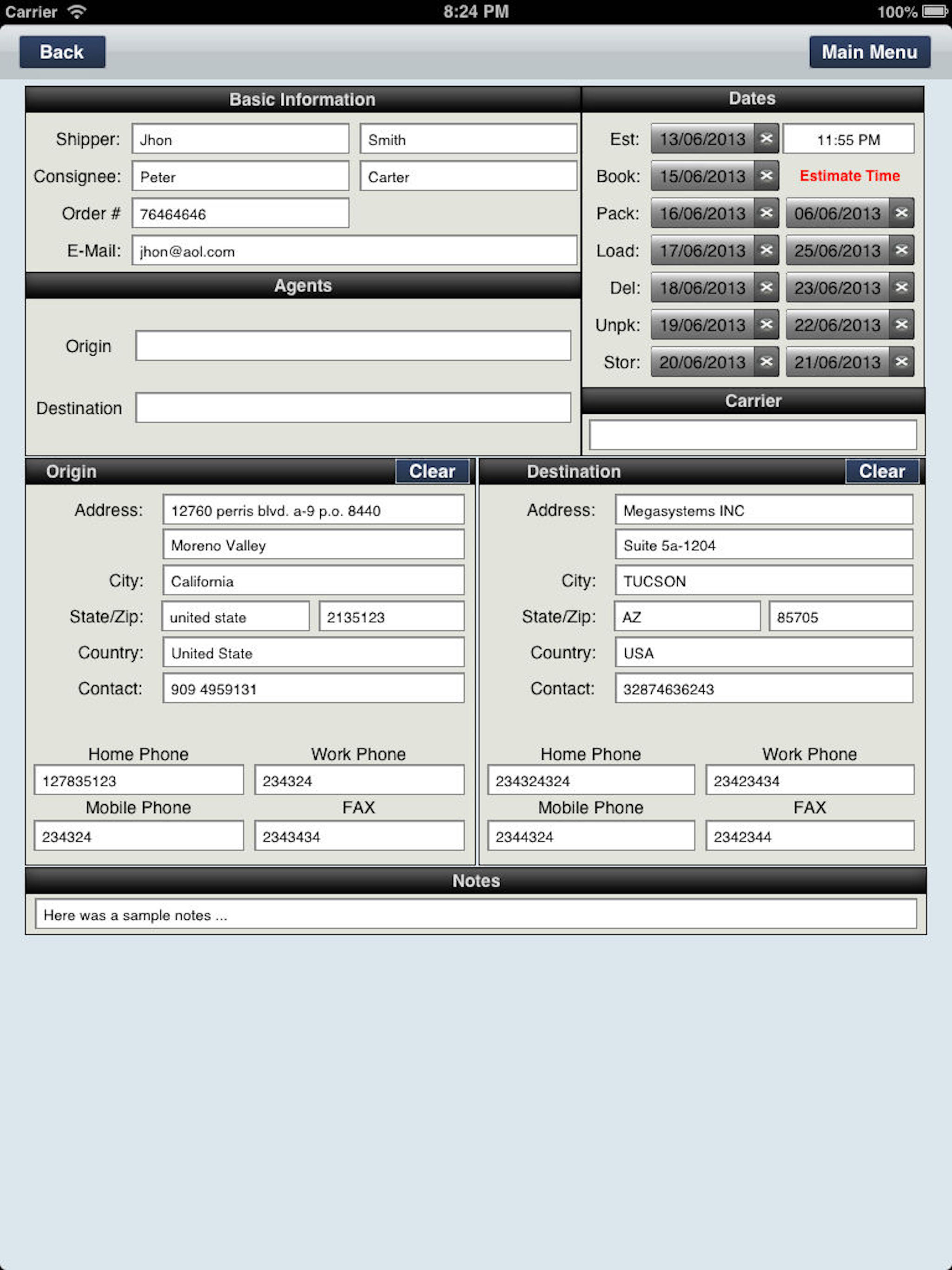Clear the Destination address section
The height and width of the screenshot is (1270, 952).
[x=882, y=471]
